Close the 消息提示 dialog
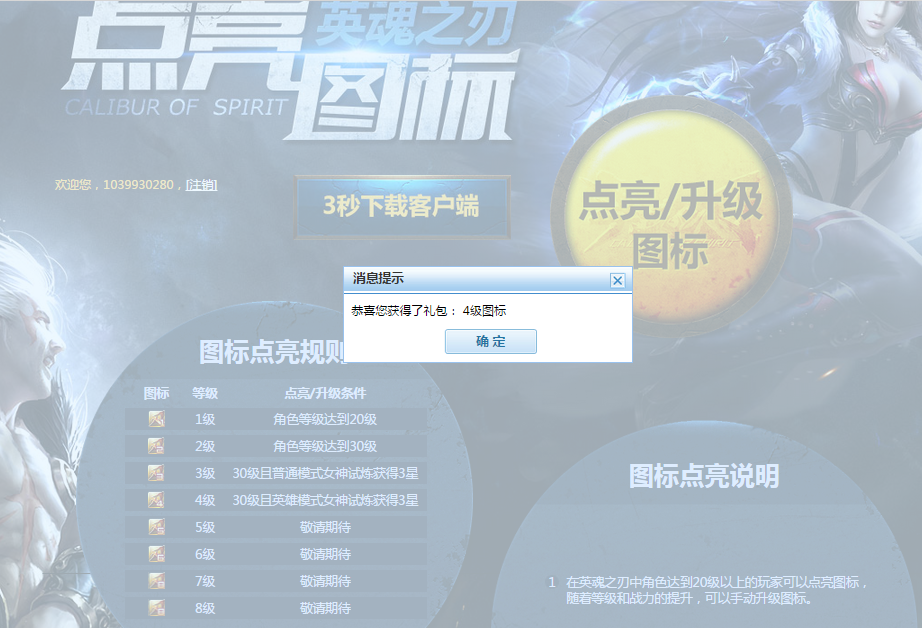Viewport: 922px width, 628px height. (x=617, y=280)
